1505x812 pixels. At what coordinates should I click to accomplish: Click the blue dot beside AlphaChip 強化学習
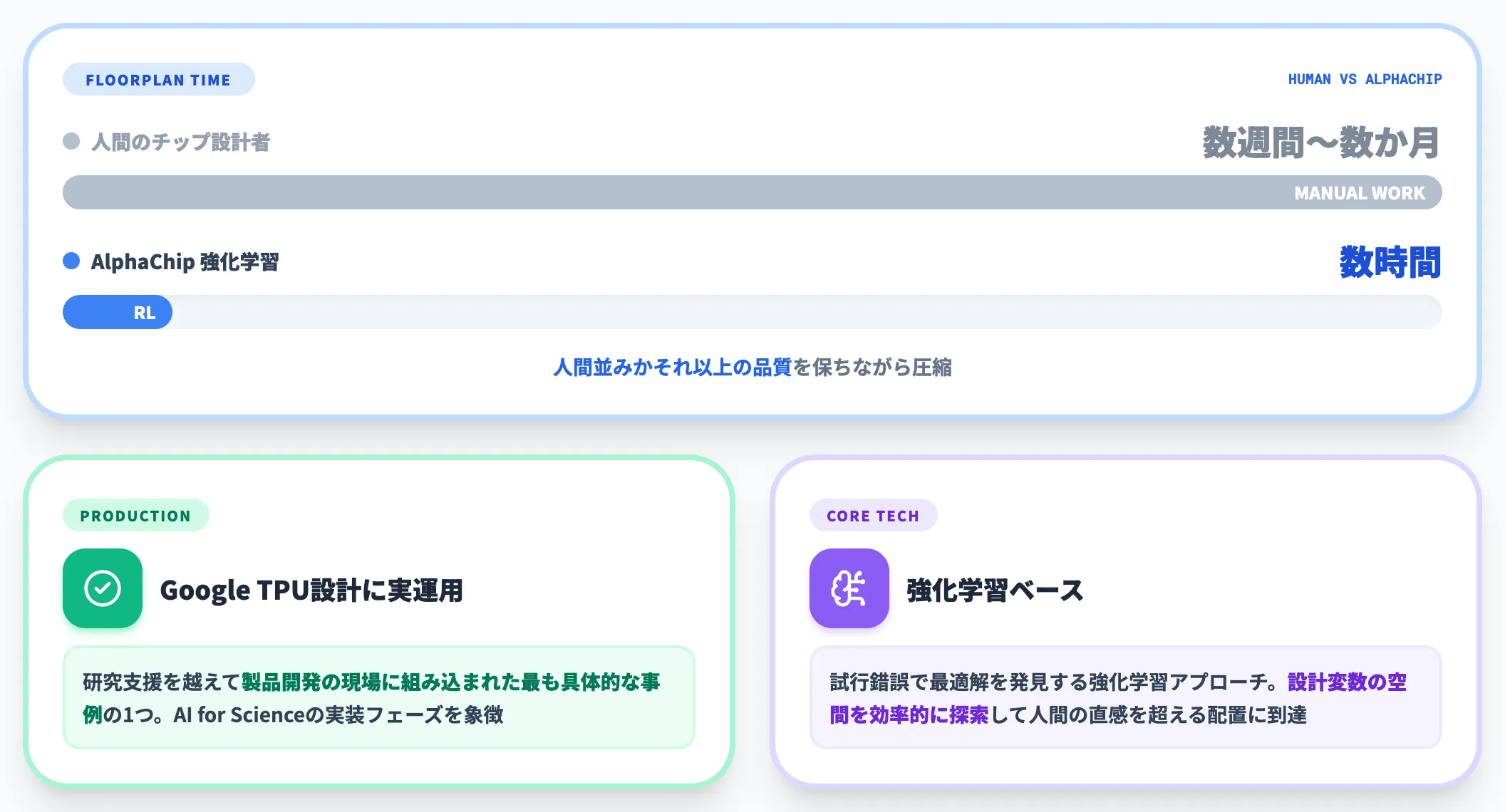pos(71,261)
